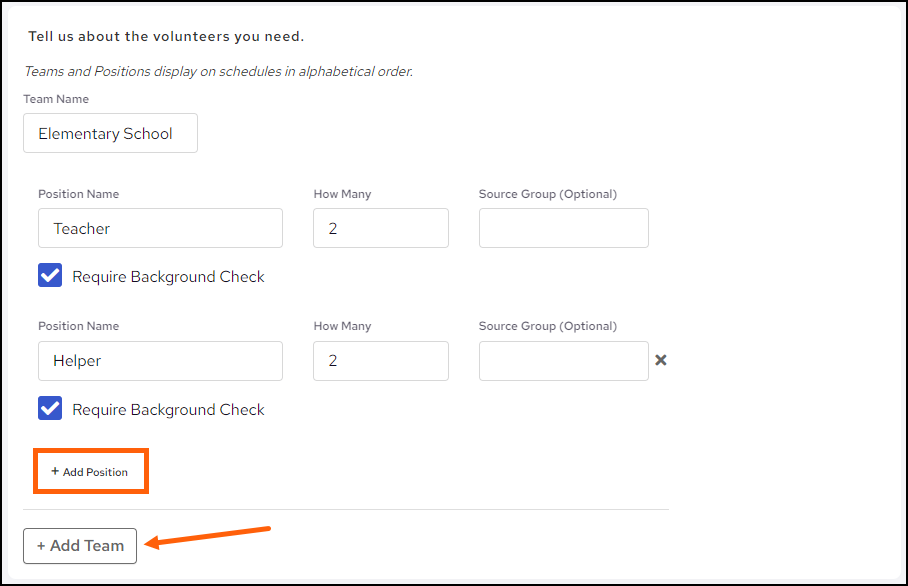Click the How Many field for Helper
908x586 pixels.
tap(380, 361)
